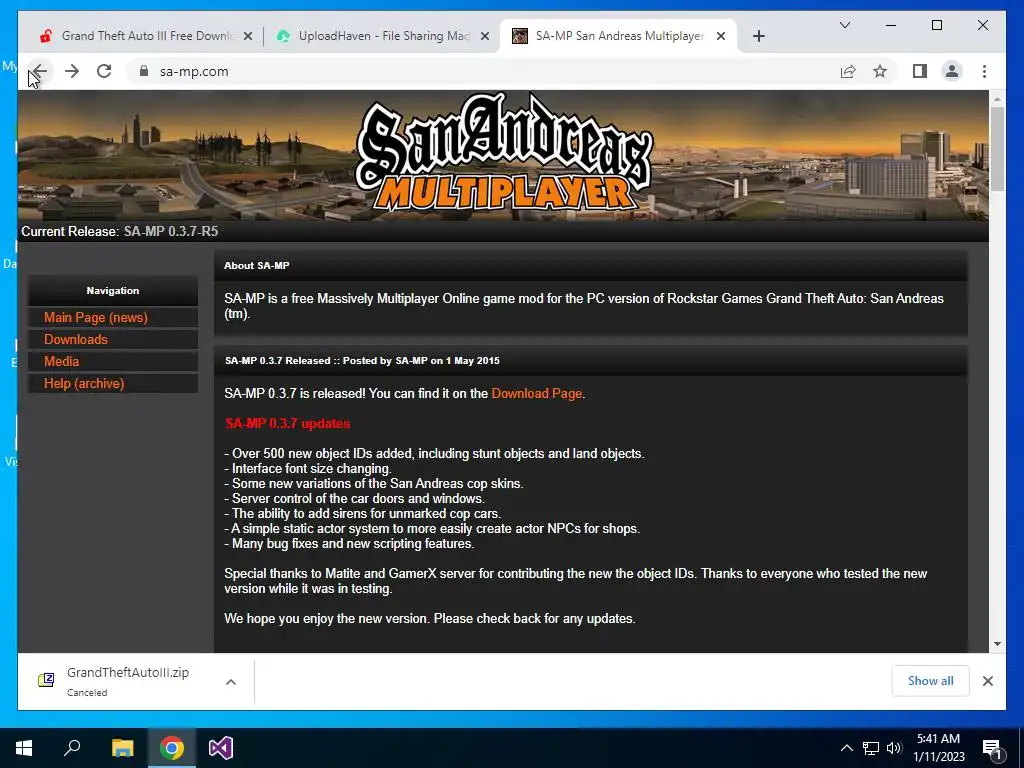Click the page scrollbar down arrow
Screen dimensions: 1024x768
pos(997,644)
